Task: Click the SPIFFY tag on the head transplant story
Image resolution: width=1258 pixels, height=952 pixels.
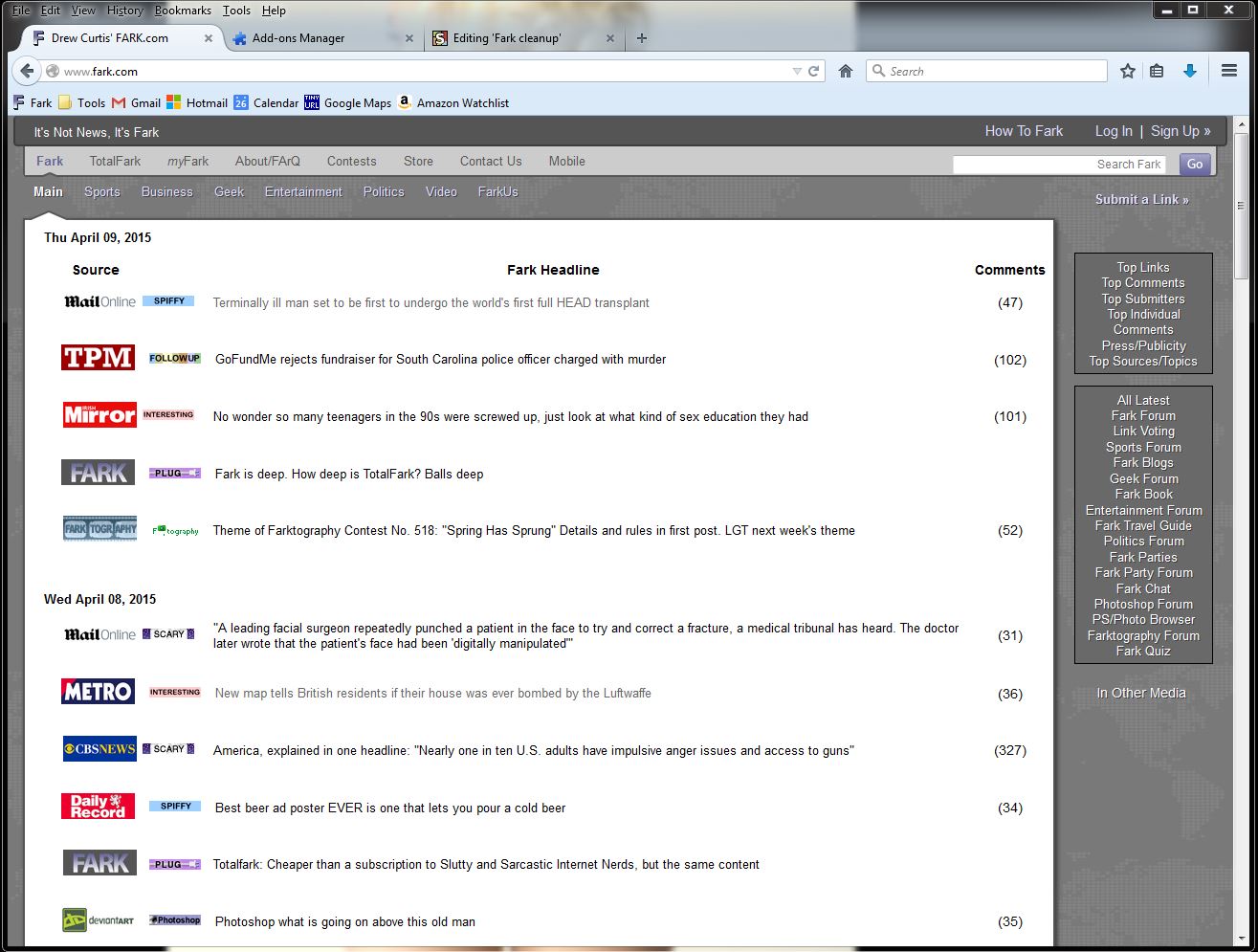Action: click(168, 300)
